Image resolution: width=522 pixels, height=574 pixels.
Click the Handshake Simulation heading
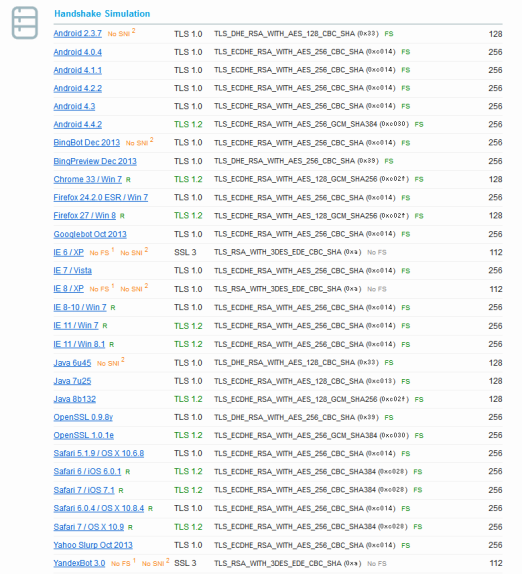[102, 14]
